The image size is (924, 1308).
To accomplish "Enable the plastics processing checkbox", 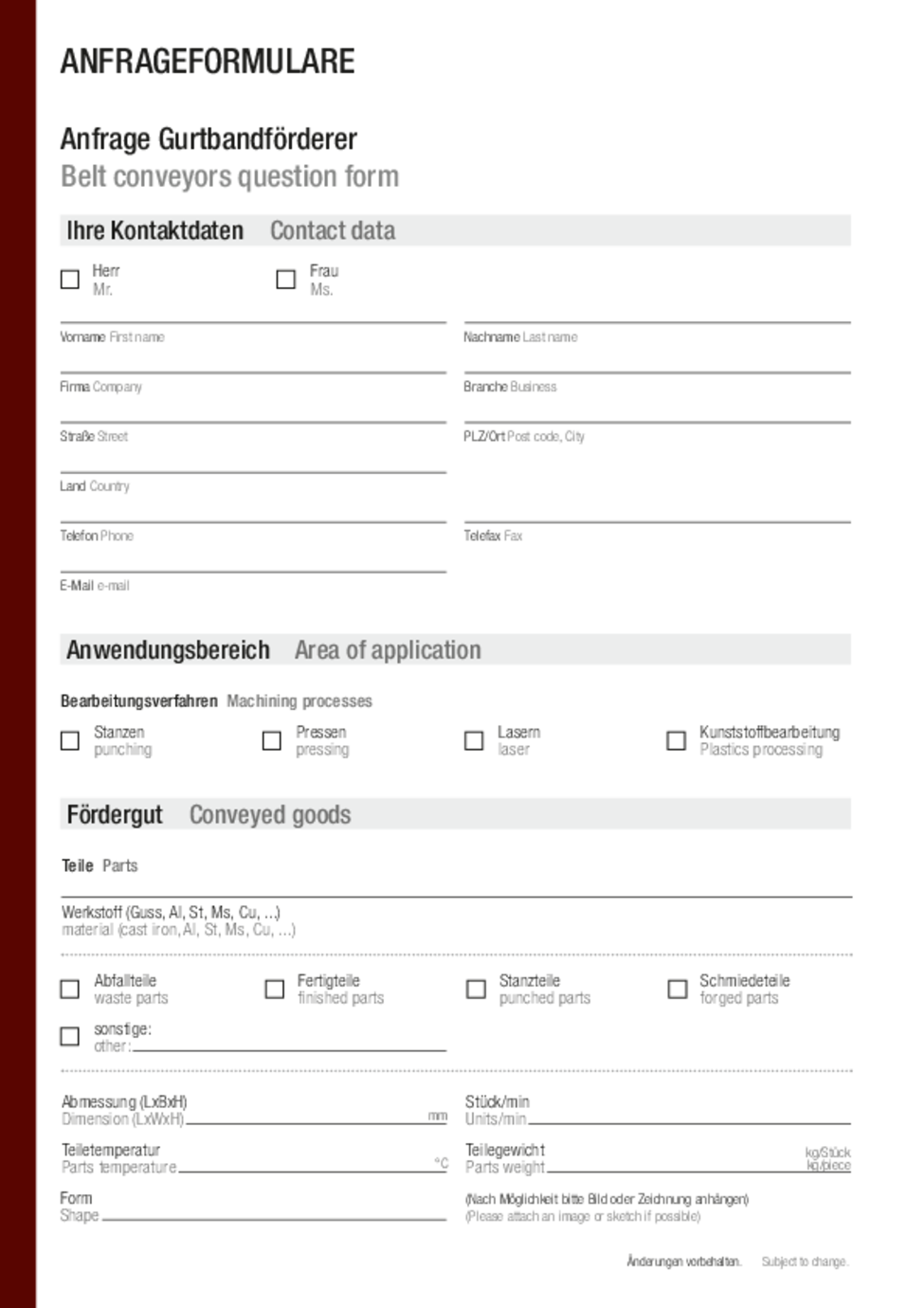I will tap(677, 740).
